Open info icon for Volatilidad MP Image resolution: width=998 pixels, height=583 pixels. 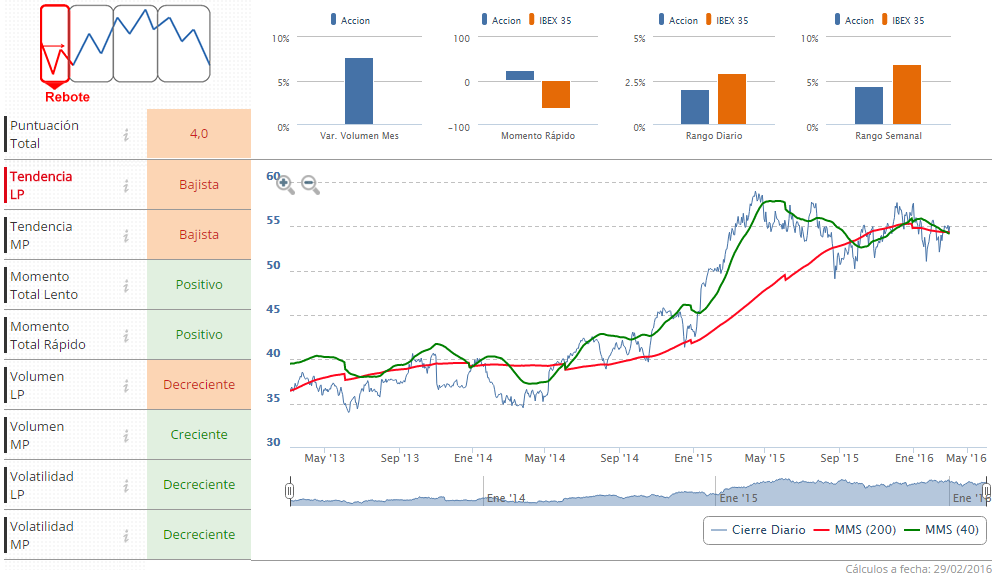[126, 535]
